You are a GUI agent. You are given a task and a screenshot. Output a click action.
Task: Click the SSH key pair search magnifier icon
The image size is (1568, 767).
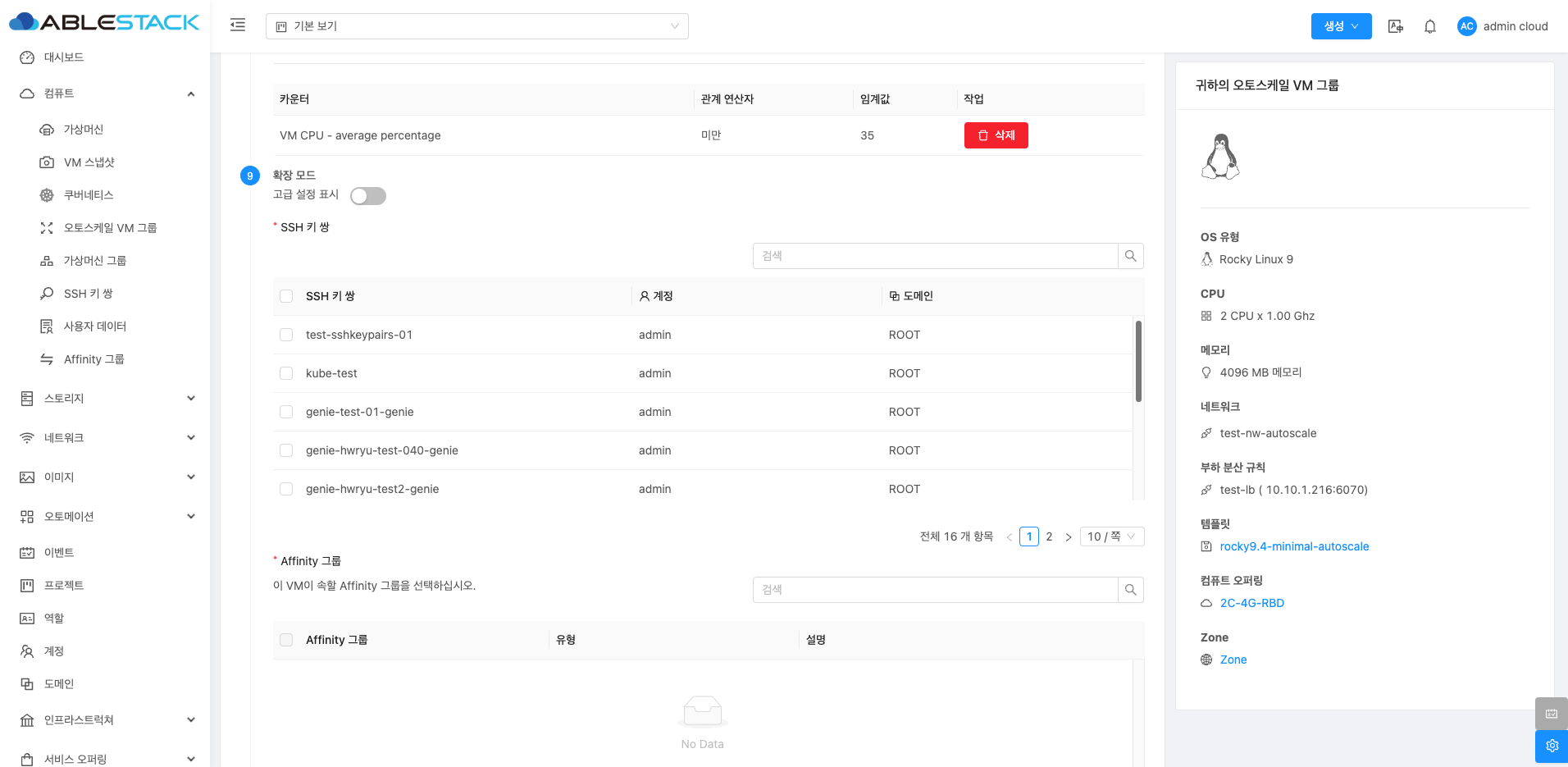point(1130,256)
